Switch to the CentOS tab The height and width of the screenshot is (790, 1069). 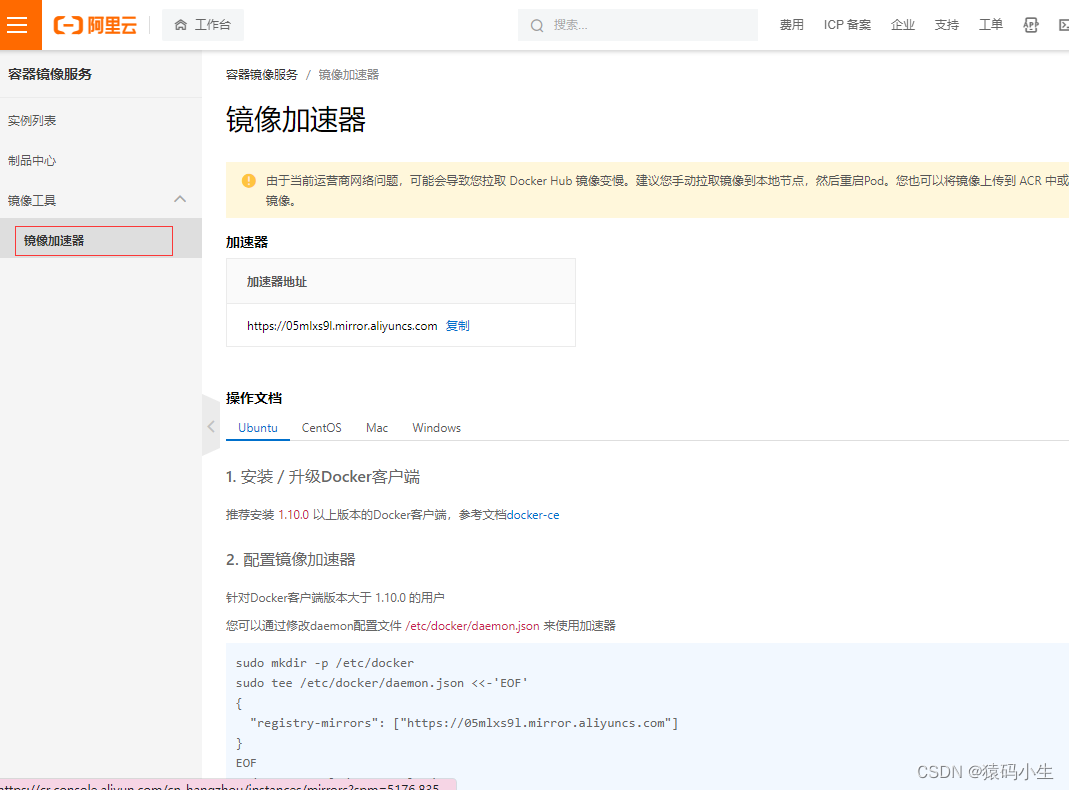pos(322,427)
